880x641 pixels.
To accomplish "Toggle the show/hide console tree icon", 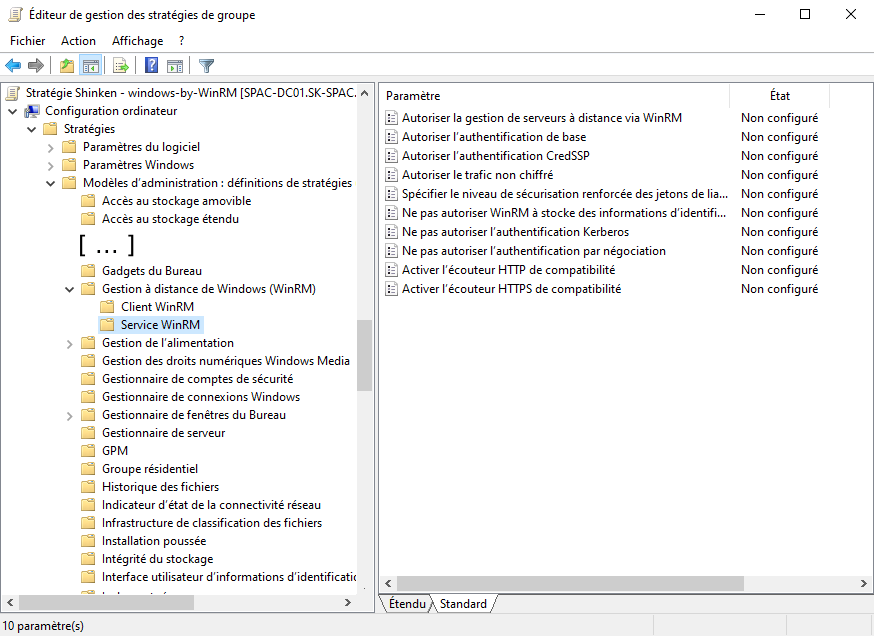I will 91,66.
